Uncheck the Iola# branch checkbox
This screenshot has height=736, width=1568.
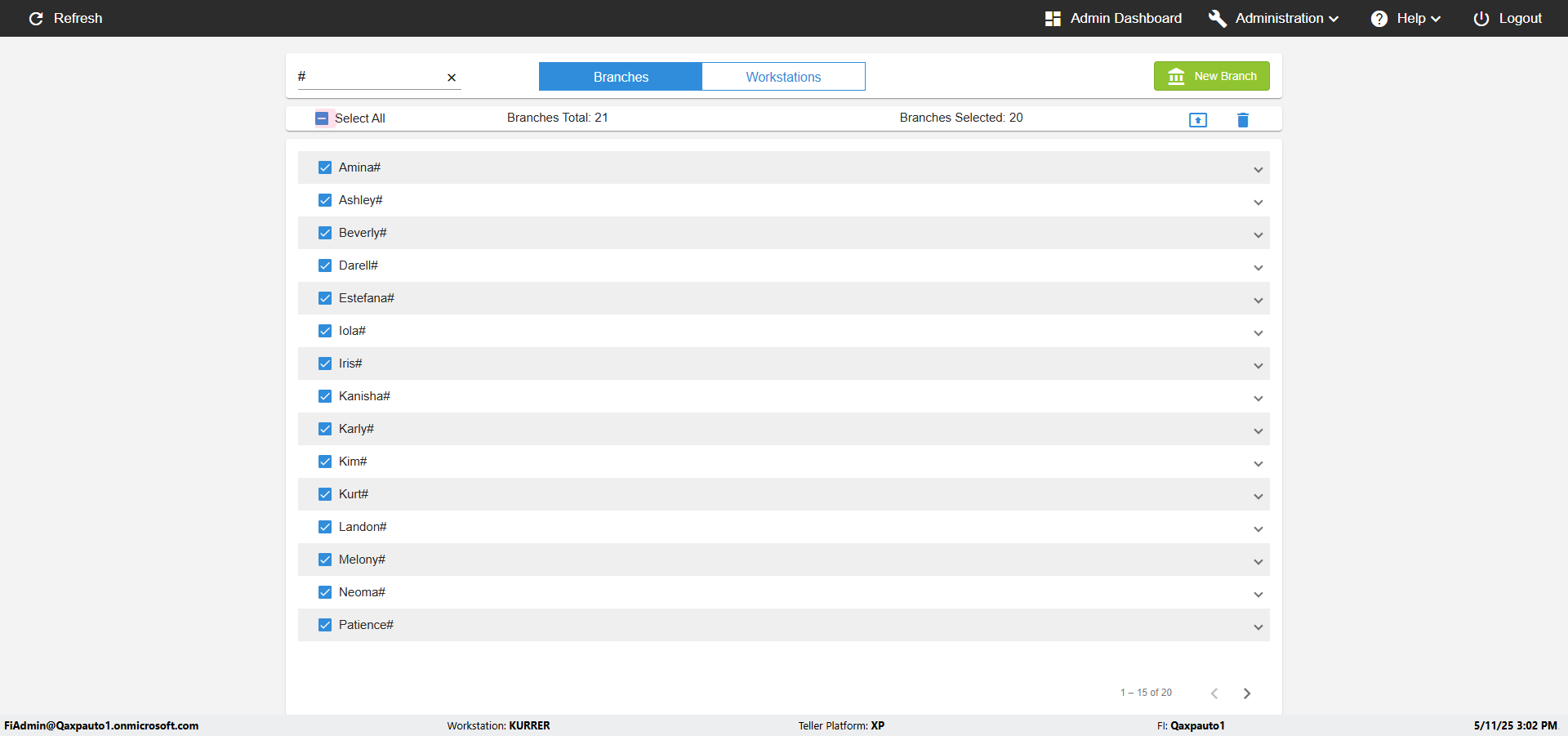coord(325,331)
